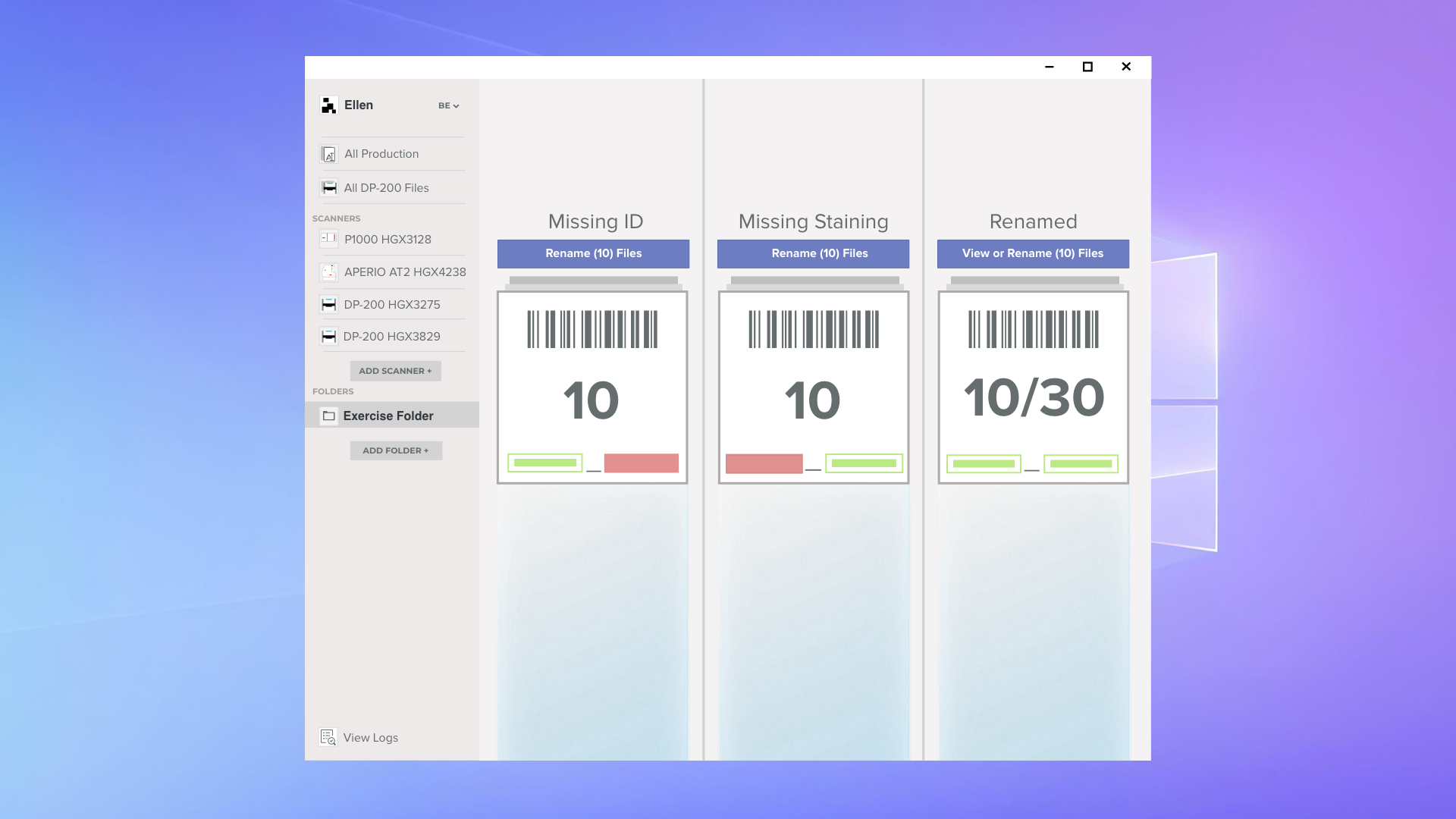Select the Renamed slide card showing 10/30
Screen dimensions: 1456x819
point(1033,387)
